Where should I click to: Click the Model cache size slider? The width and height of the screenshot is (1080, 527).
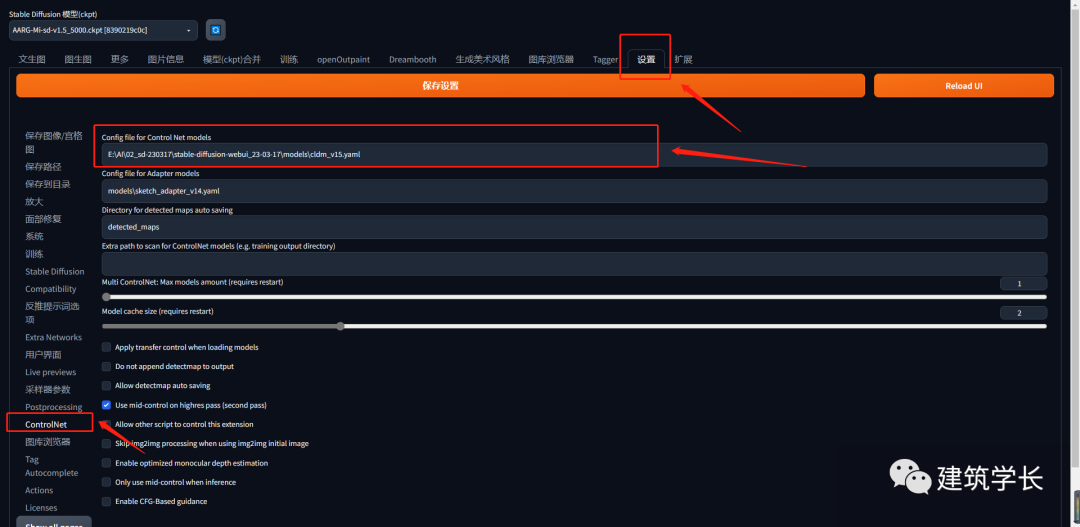point(574,326)
